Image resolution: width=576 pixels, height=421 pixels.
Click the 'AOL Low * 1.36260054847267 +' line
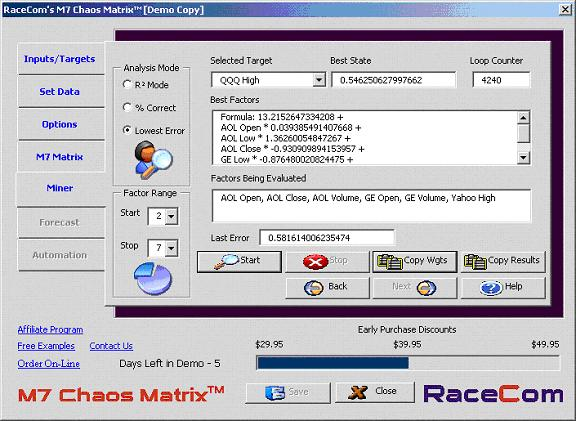(285, 138)
